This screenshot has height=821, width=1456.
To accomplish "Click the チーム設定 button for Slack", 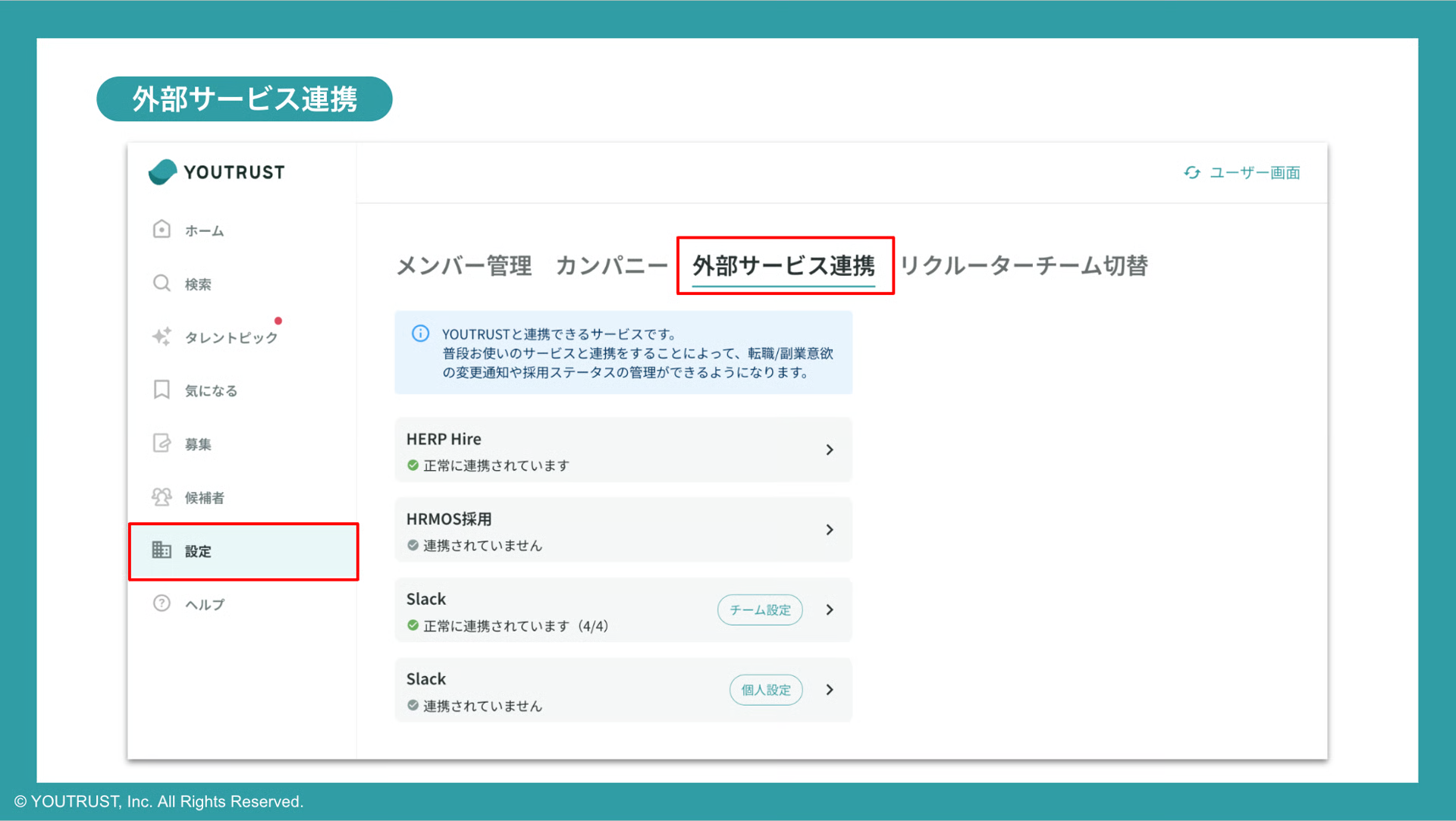I will (x=759, y=609).
